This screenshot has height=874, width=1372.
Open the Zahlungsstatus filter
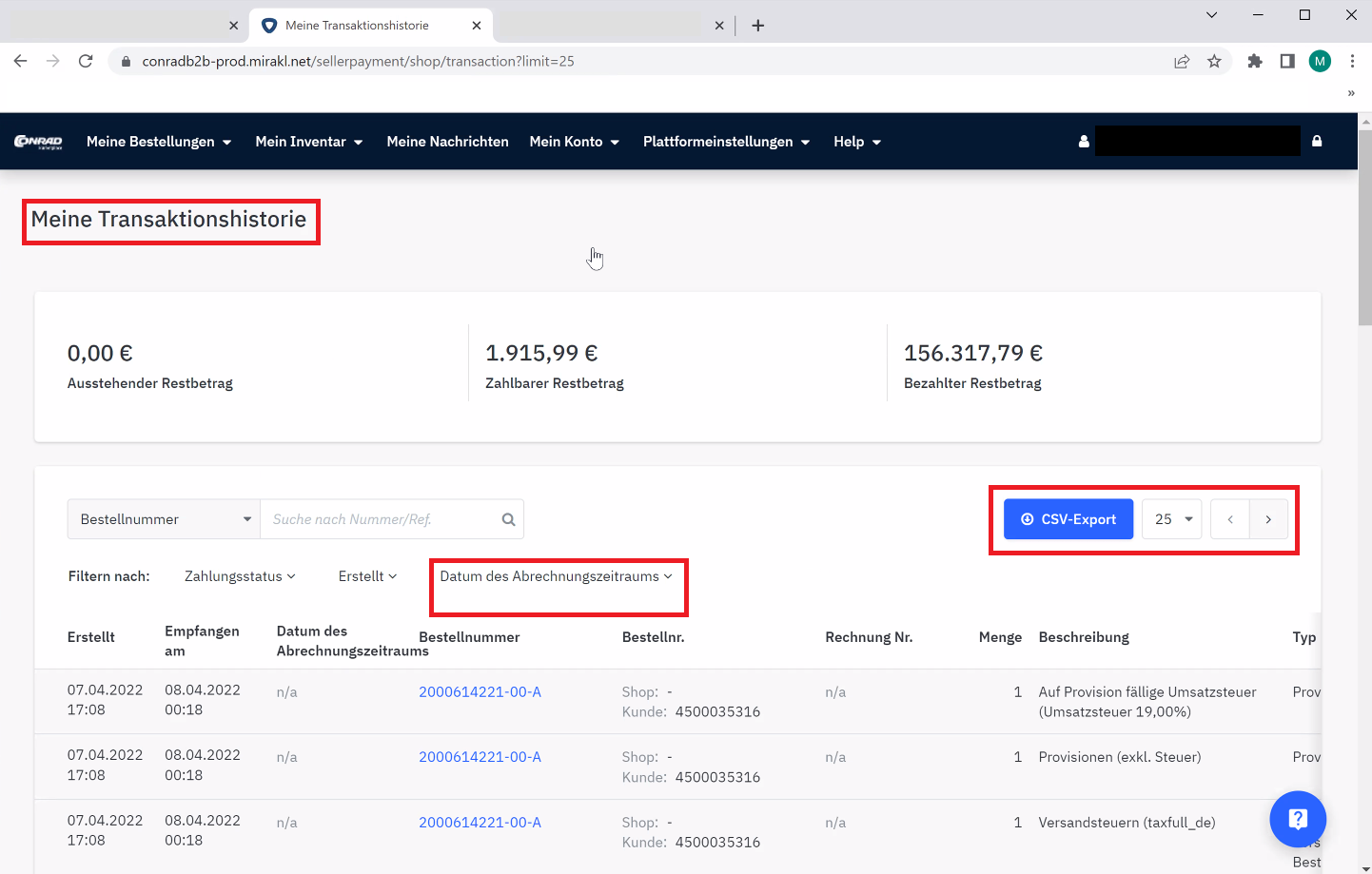240,576
